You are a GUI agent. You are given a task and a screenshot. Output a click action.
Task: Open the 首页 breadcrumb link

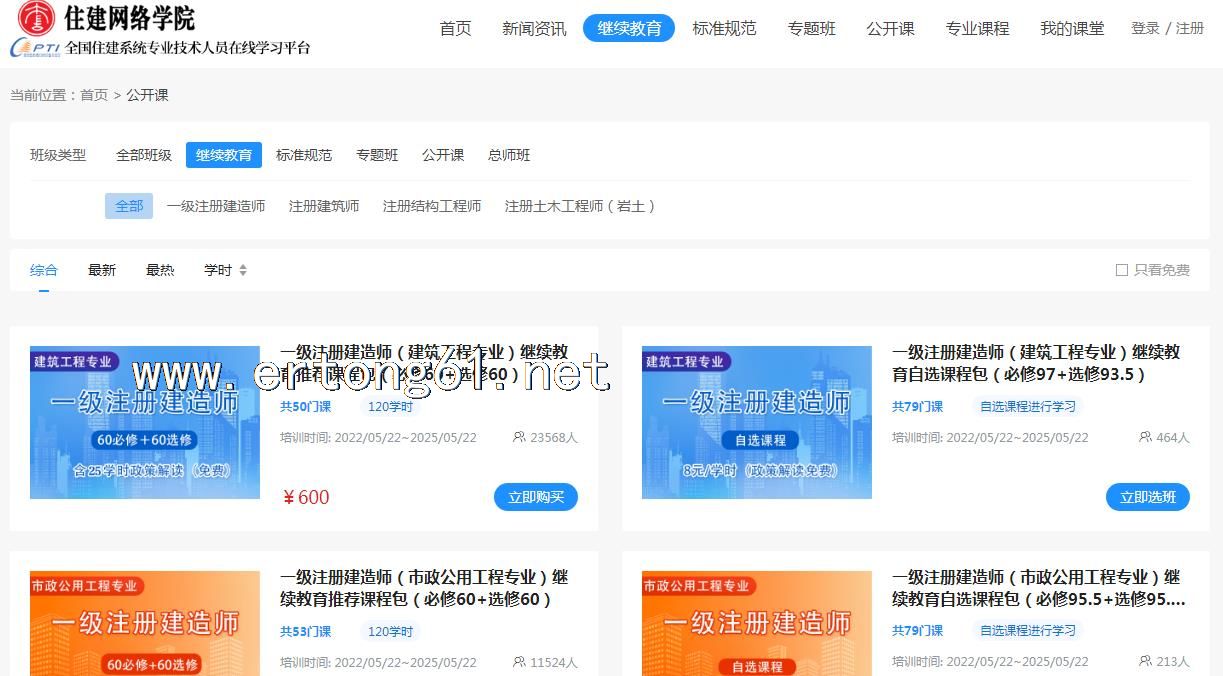point(94,95)
